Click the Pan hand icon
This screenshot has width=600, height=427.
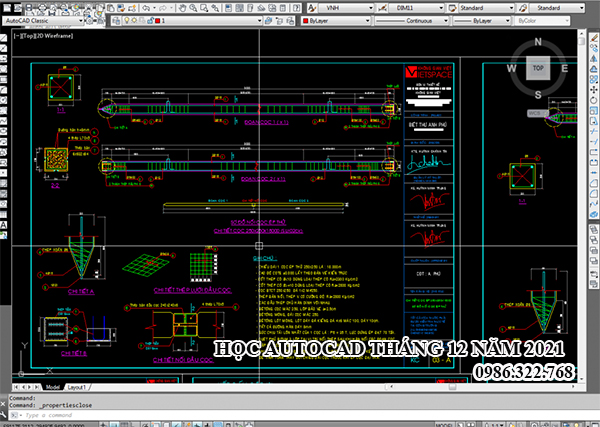tap(183, 8)
